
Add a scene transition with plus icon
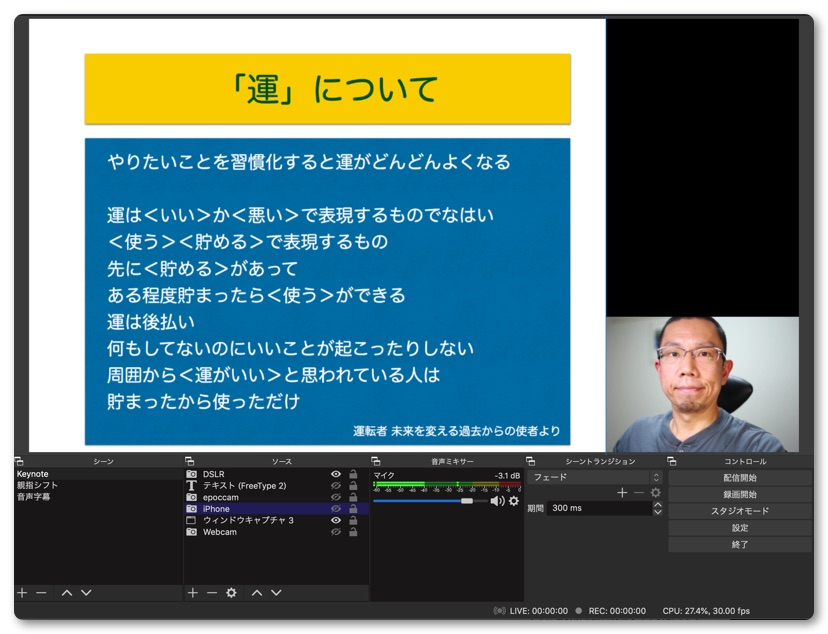[622, 493]
